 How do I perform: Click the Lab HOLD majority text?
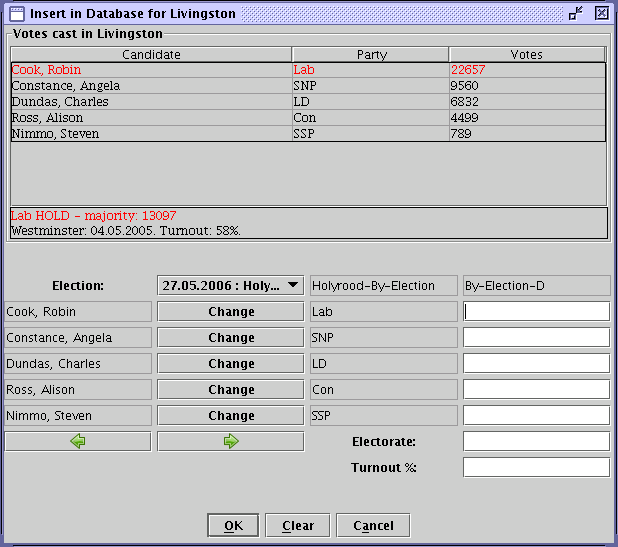point(93,216)
